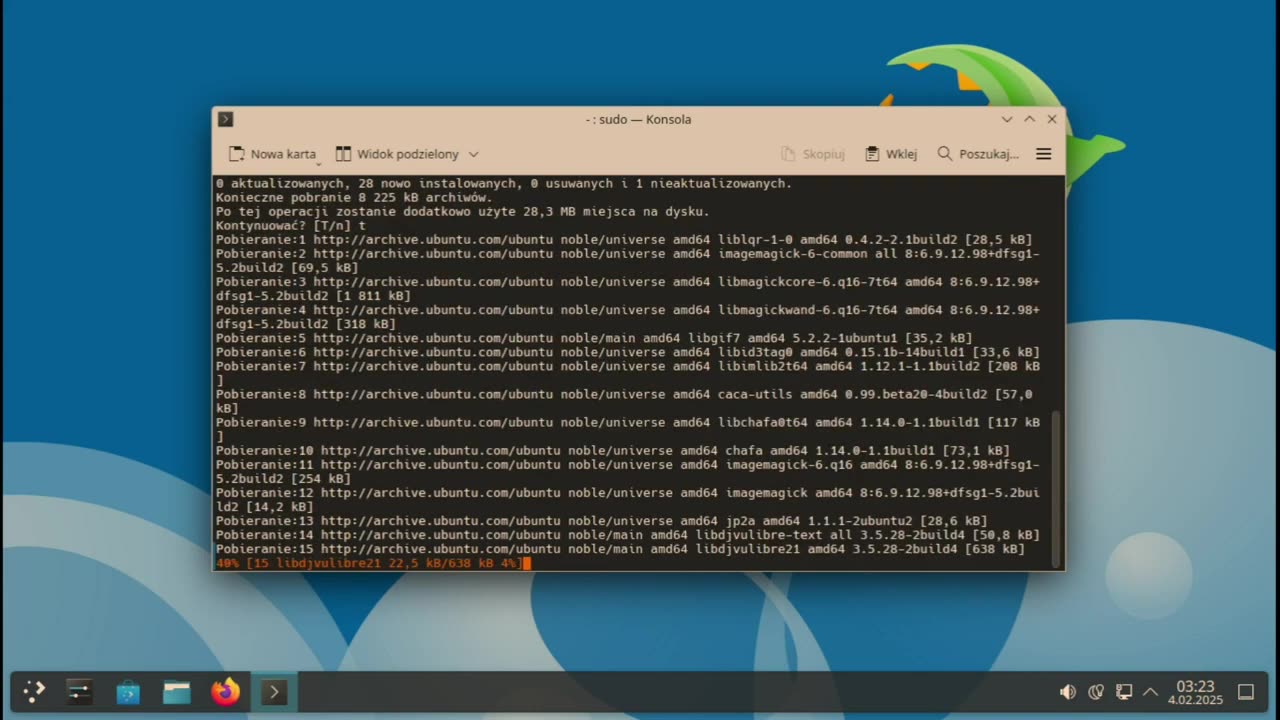The width and height of the screenshot is (1280, 720).
Task: Minimize the Konsola window
Action: click(1007, 119)
